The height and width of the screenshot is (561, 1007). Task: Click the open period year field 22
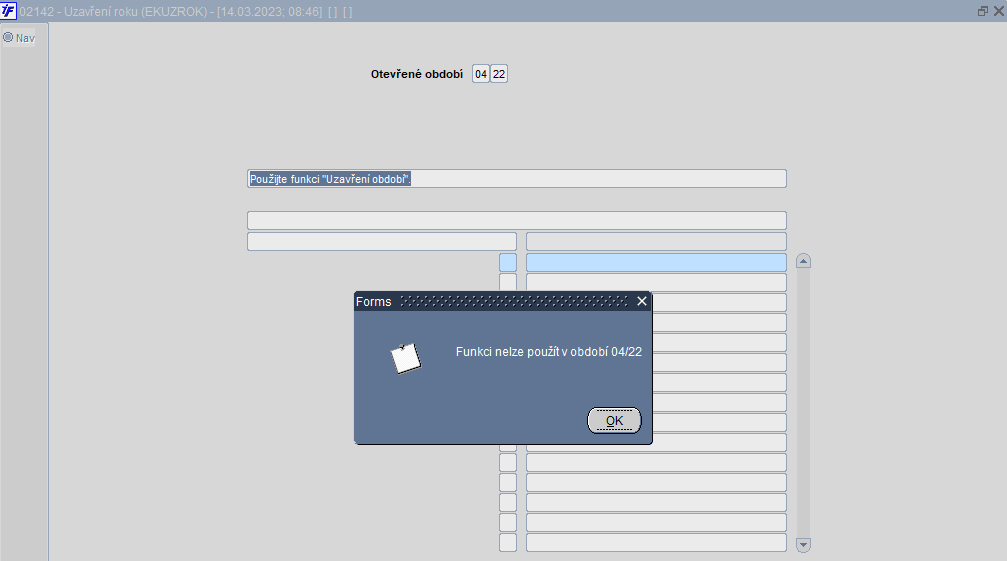(x=499, y=74)
